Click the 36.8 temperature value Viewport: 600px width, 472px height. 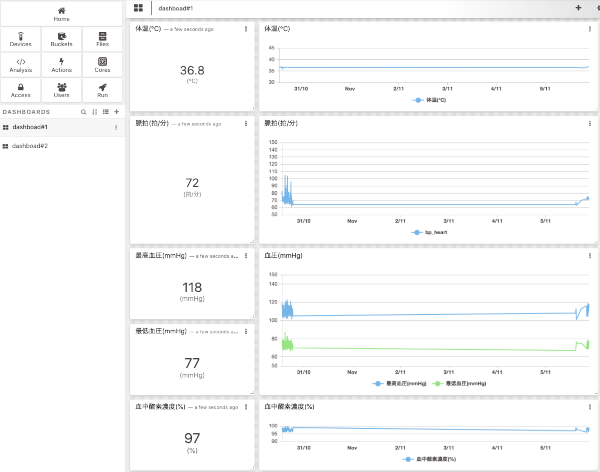192,70
